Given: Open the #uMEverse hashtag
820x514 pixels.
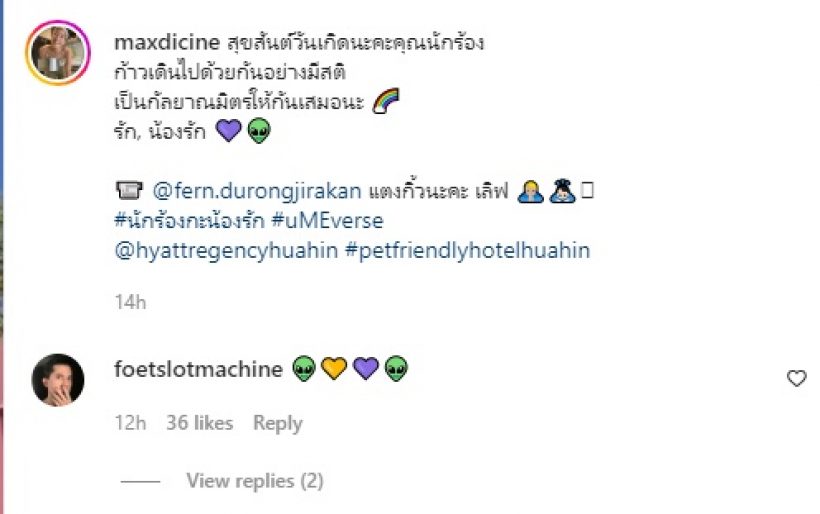Looking at the screenshot, I should [328, 221].
